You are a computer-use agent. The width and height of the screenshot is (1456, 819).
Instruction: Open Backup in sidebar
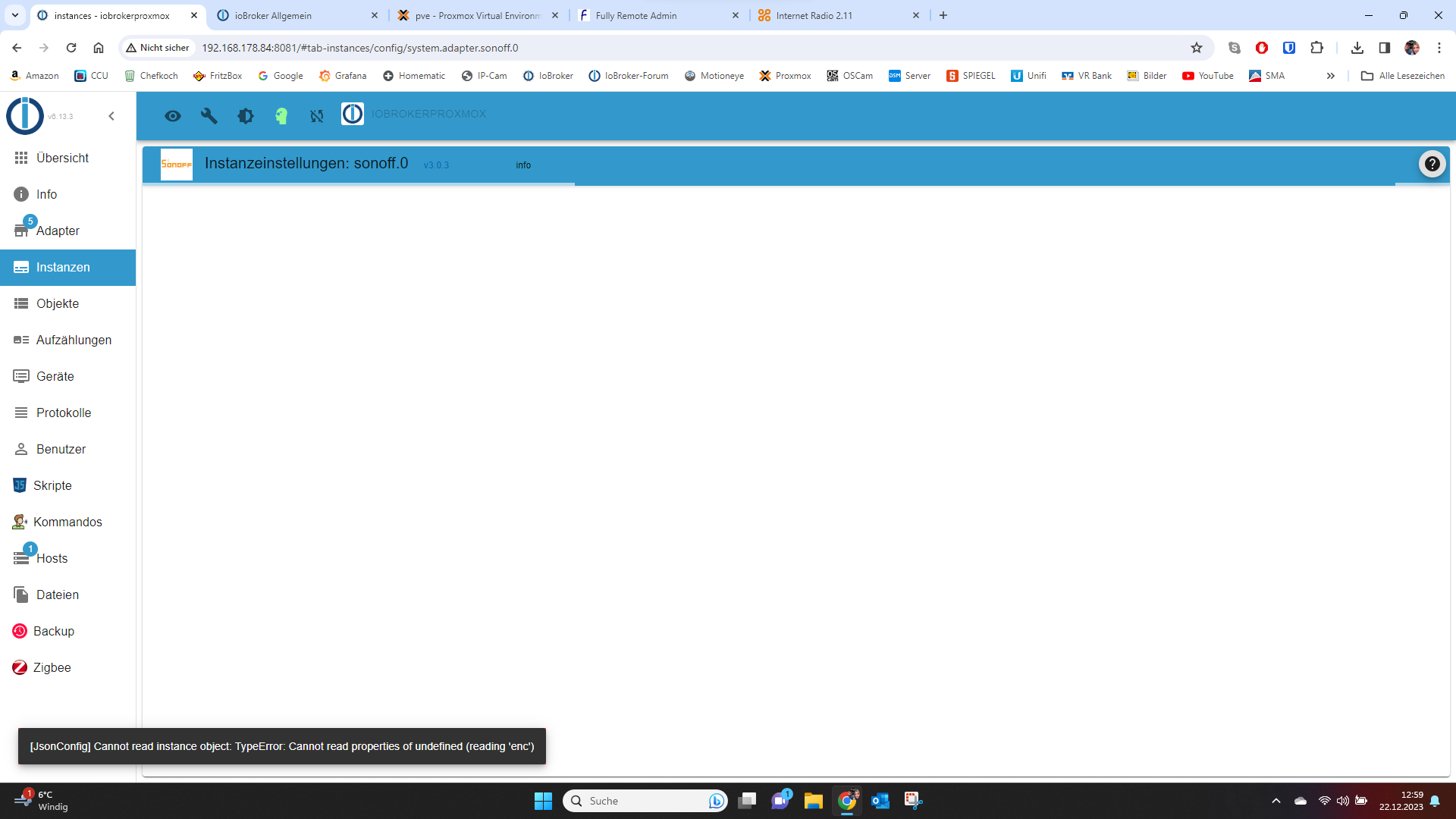point(68,631)
